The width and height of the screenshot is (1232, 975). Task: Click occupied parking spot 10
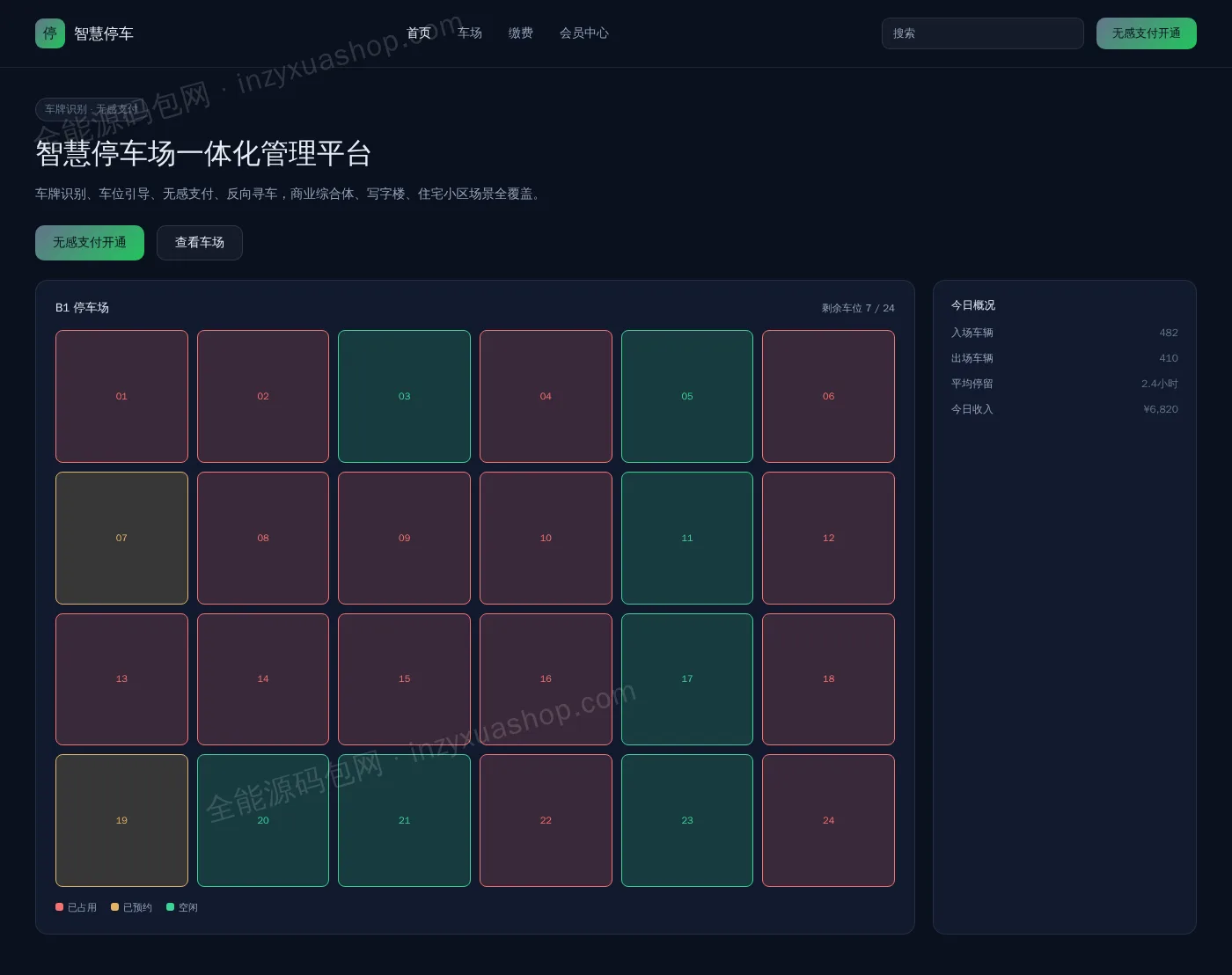click(546, 539)
